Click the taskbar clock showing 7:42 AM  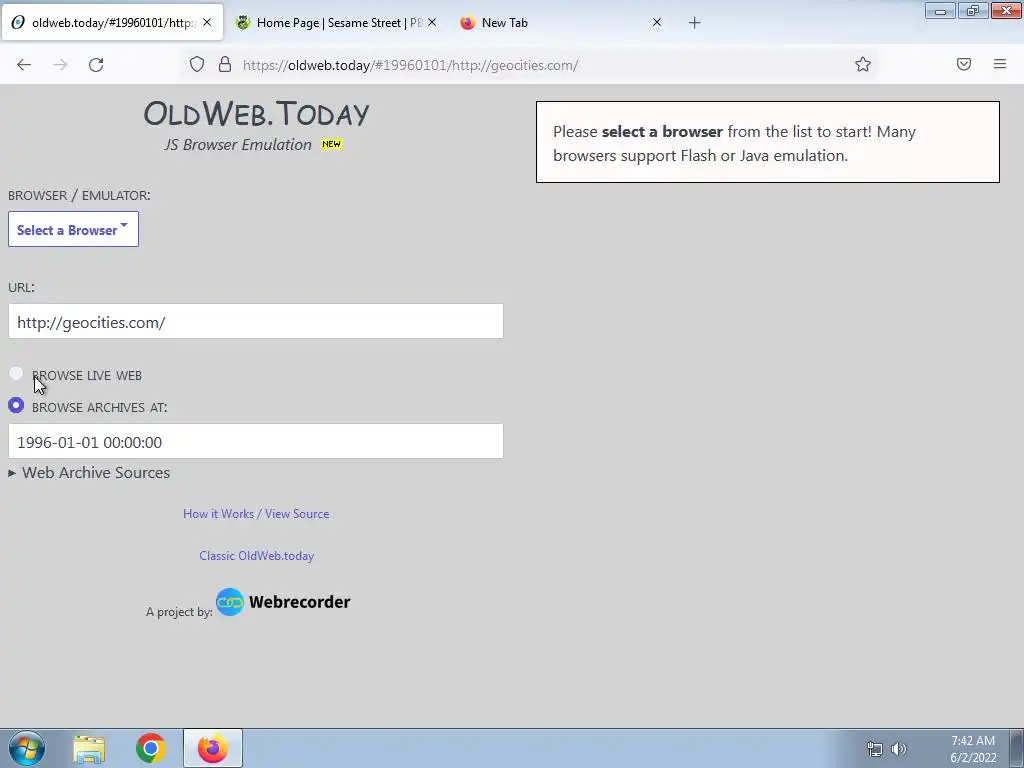(973, 749)
